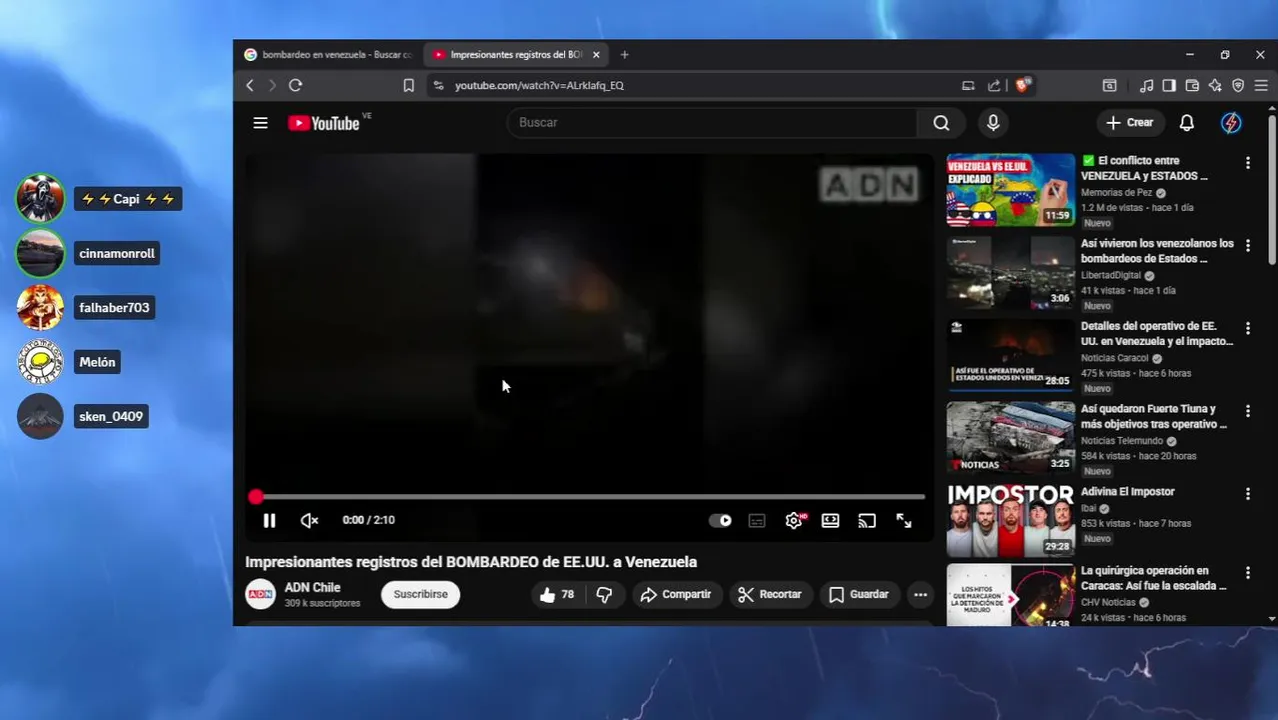Toggle the autoplay switch in the player
The width and height of the screenshot is (1278, 720).
tap(720, 520)
